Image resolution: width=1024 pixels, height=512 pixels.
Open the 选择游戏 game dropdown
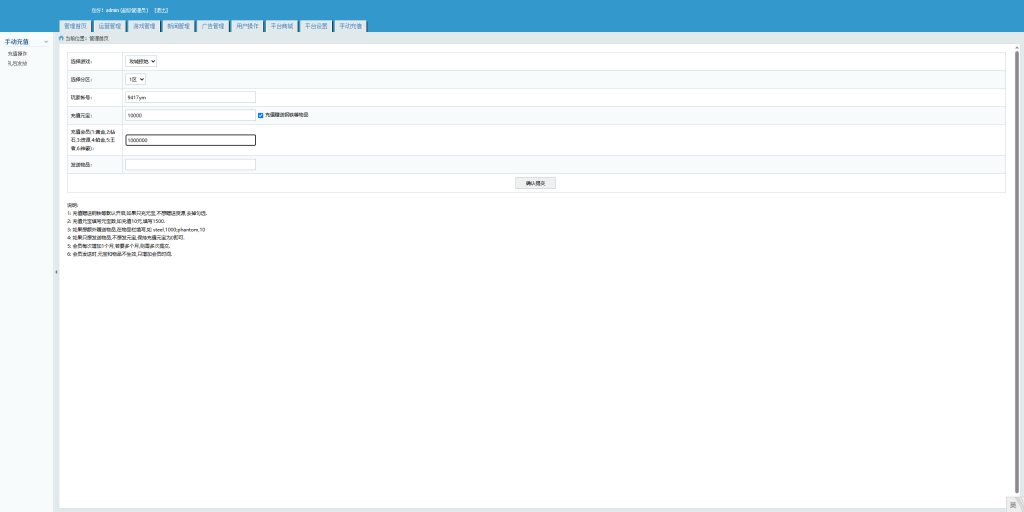click(x=141, y=61)
